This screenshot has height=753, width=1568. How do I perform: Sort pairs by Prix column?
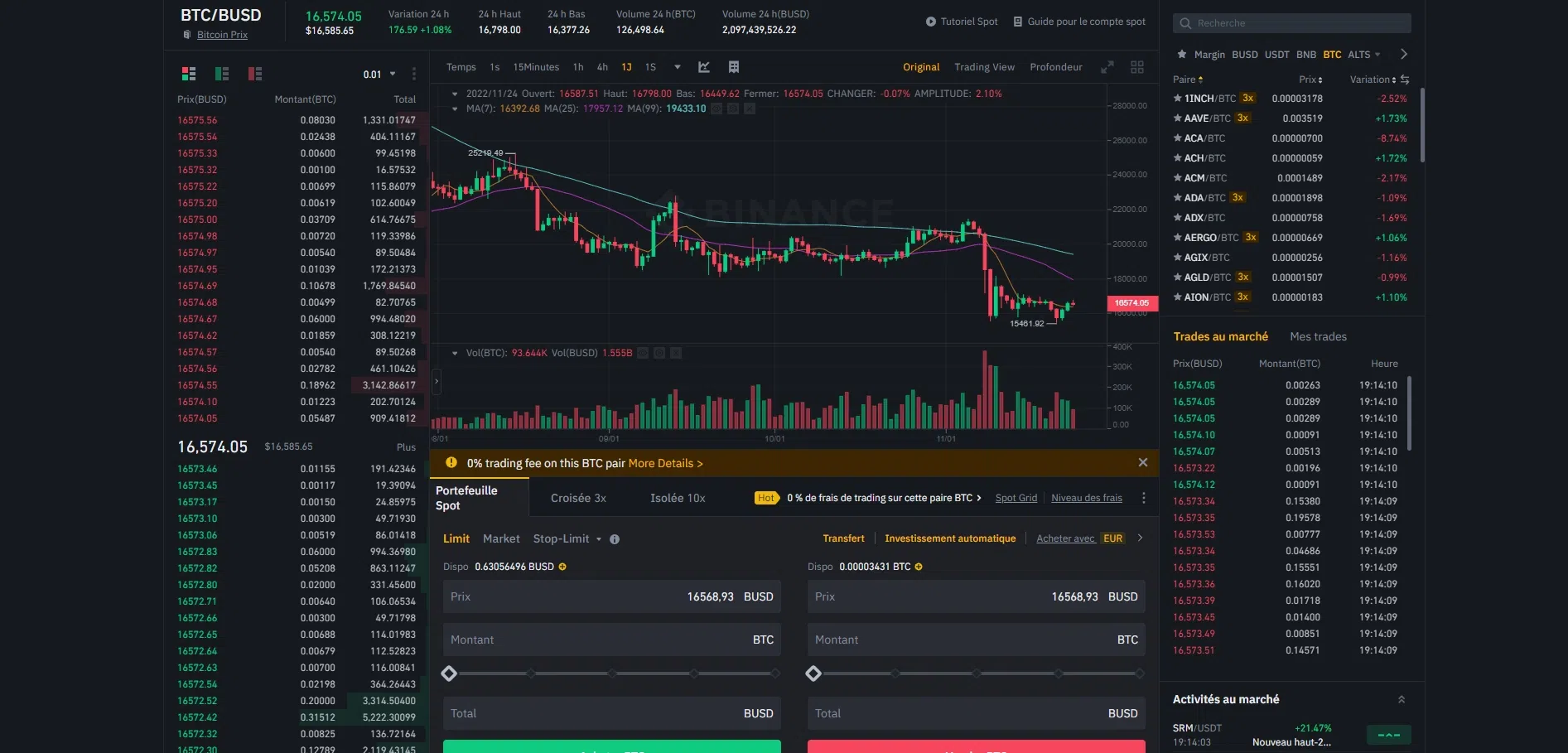(x=1310, y=80)
